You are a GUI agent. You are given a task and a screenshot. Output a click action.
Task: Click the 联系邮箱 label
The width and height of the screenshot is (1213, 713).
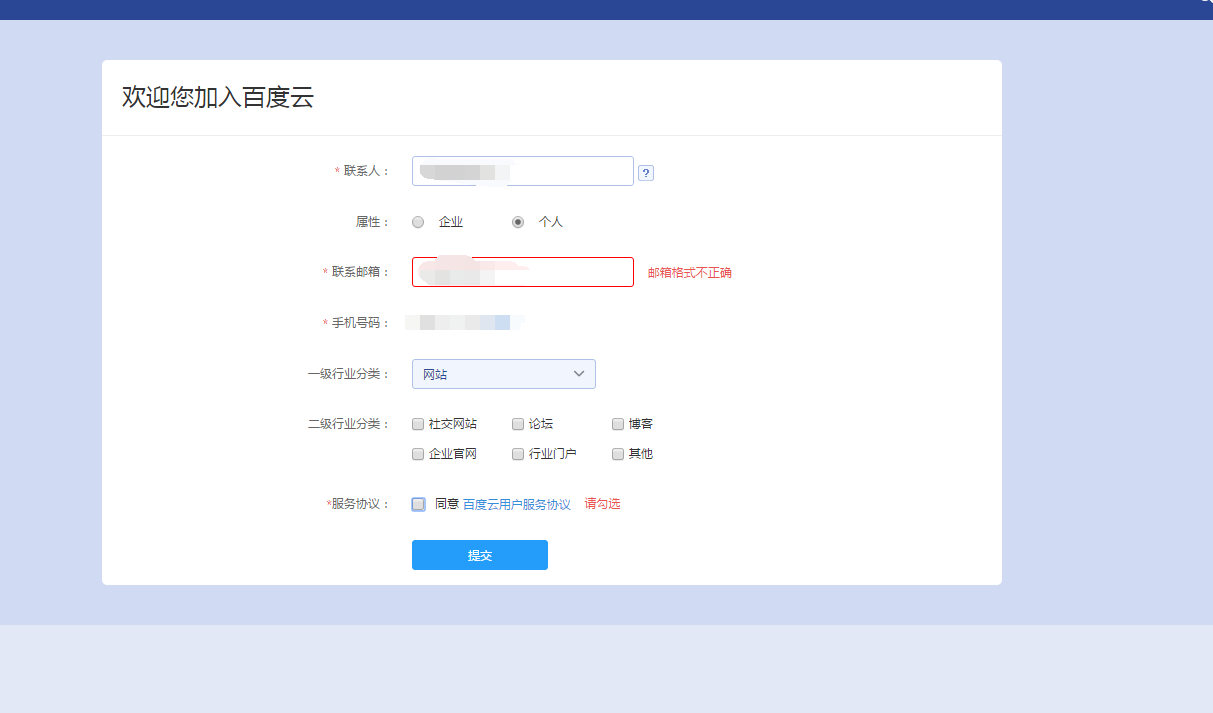(355, 272)
